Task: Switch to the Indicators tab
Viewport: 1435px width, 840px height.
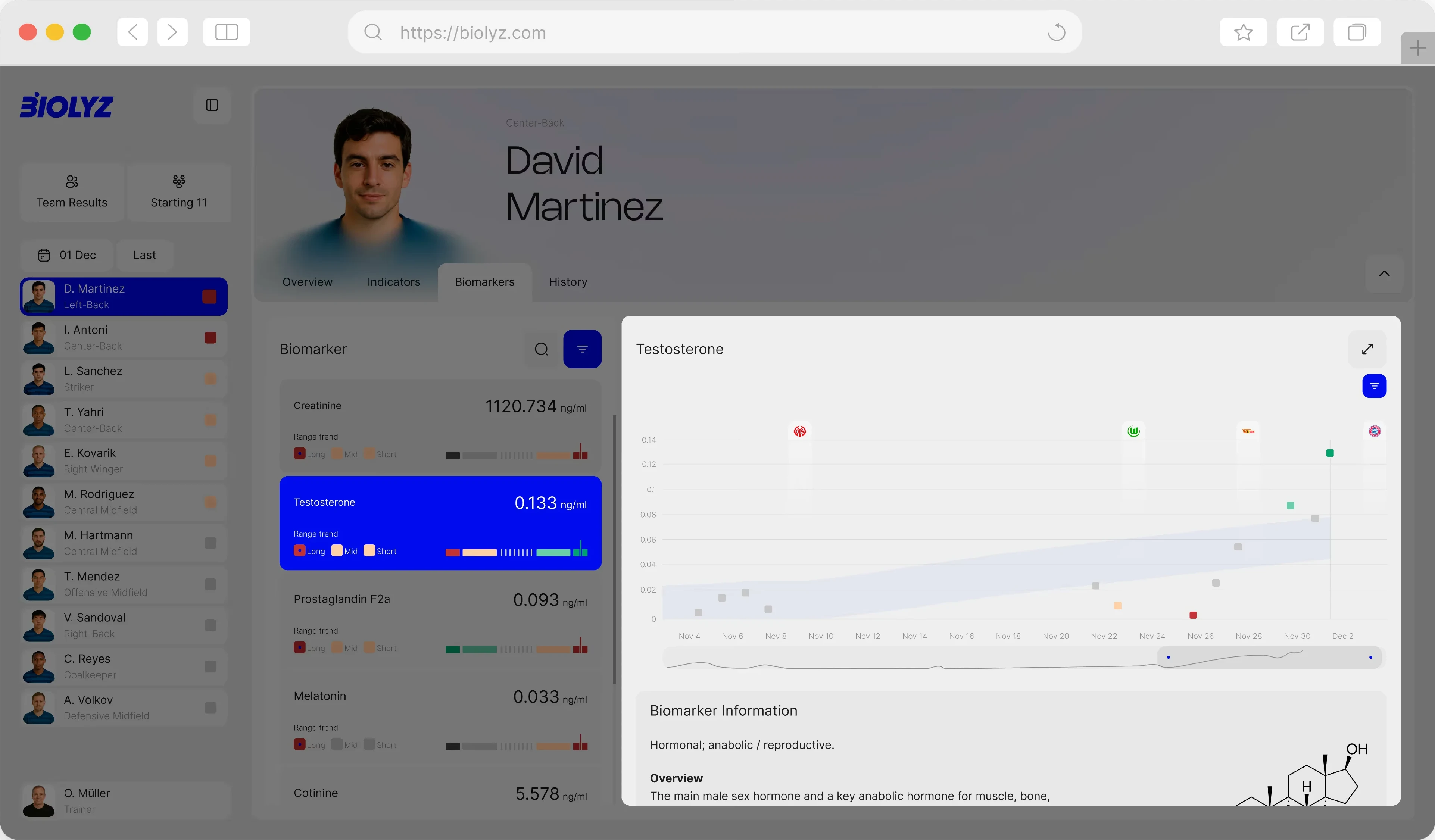Action: point(393,282)
